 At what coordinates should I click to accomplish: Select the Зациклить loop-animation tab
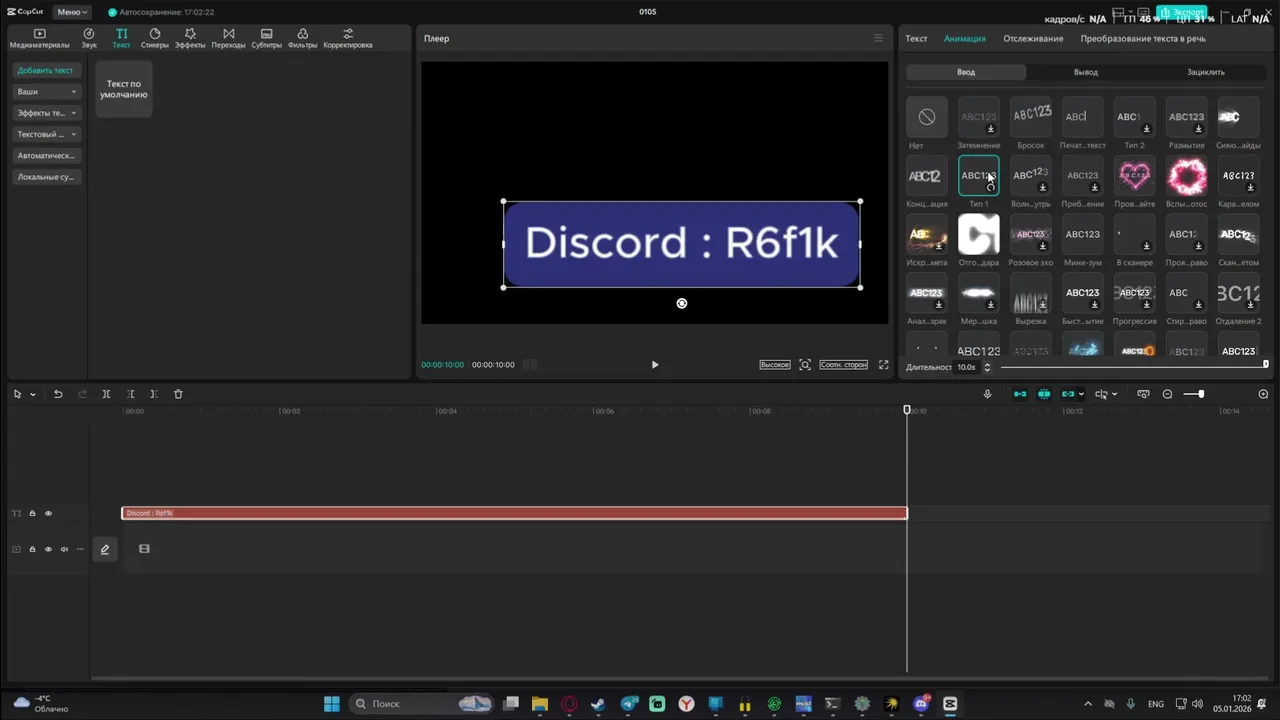(x=1206, y=72)
